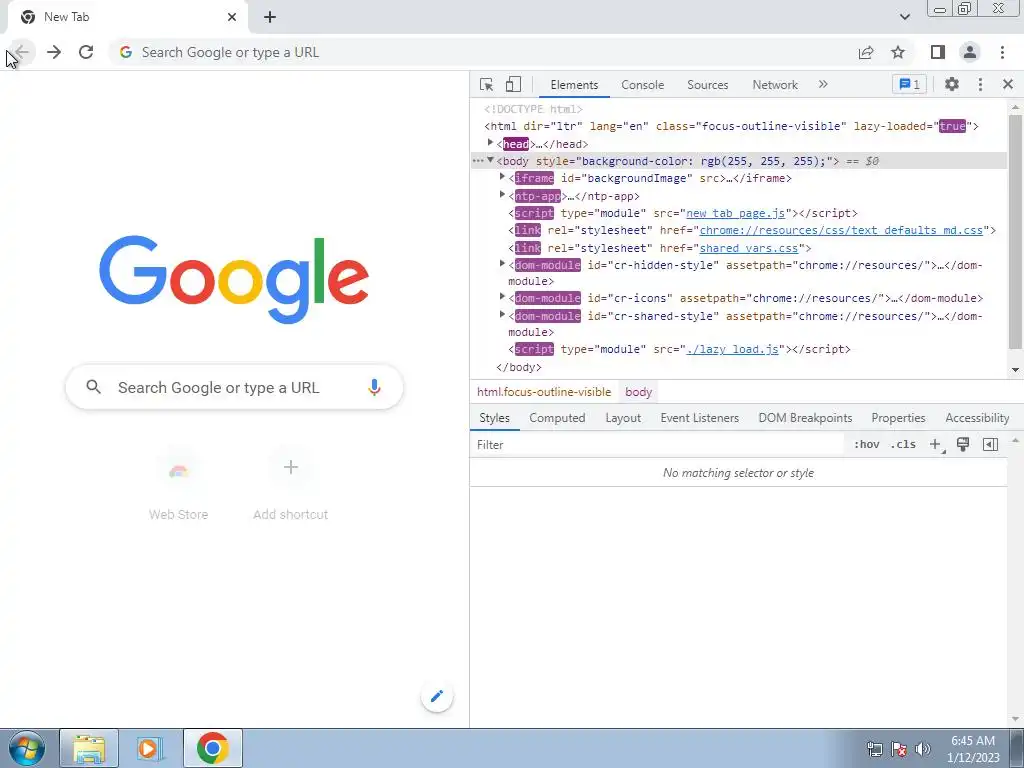The height and width of the screenshot is (768, 1024).
Task: Show more DevTools tabs chevron
Action: pyautogui.click(x=823, y=84)
